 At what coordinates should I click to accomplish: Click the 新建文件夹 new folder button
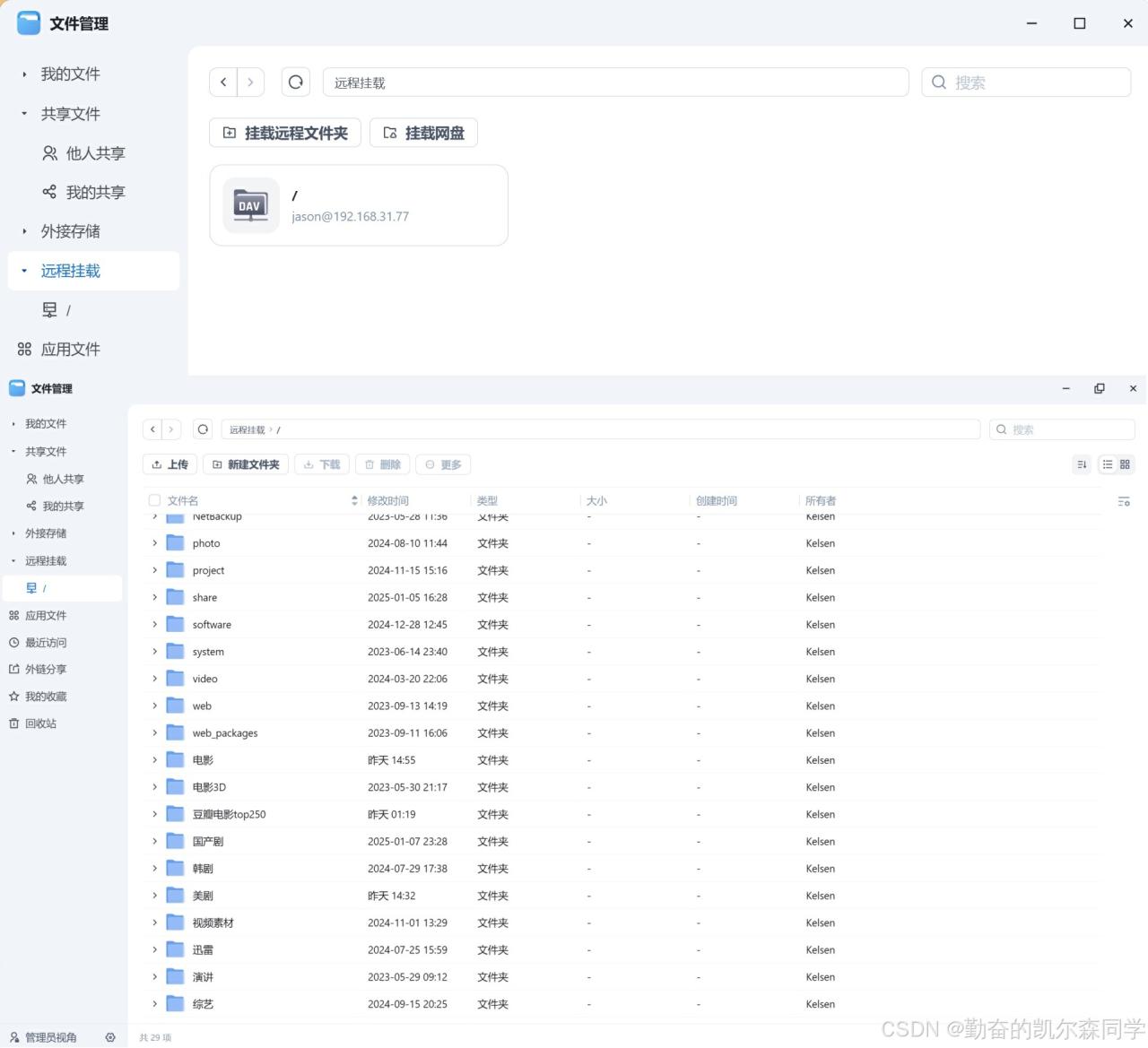coord(246,464)
